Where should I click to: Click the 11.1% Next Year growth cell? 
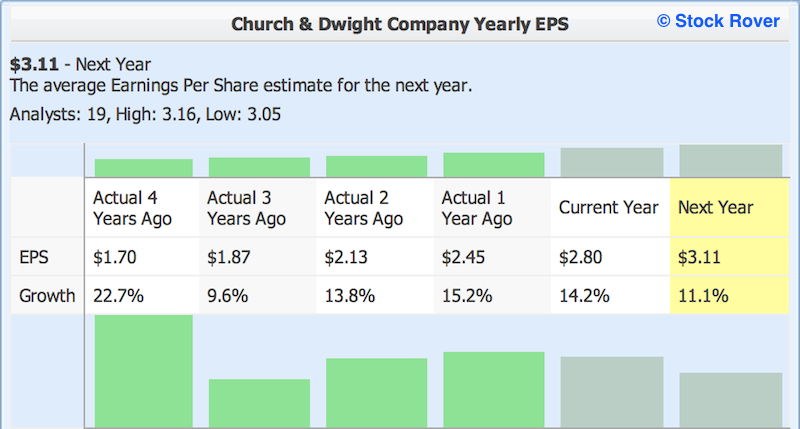click(730, 295)
